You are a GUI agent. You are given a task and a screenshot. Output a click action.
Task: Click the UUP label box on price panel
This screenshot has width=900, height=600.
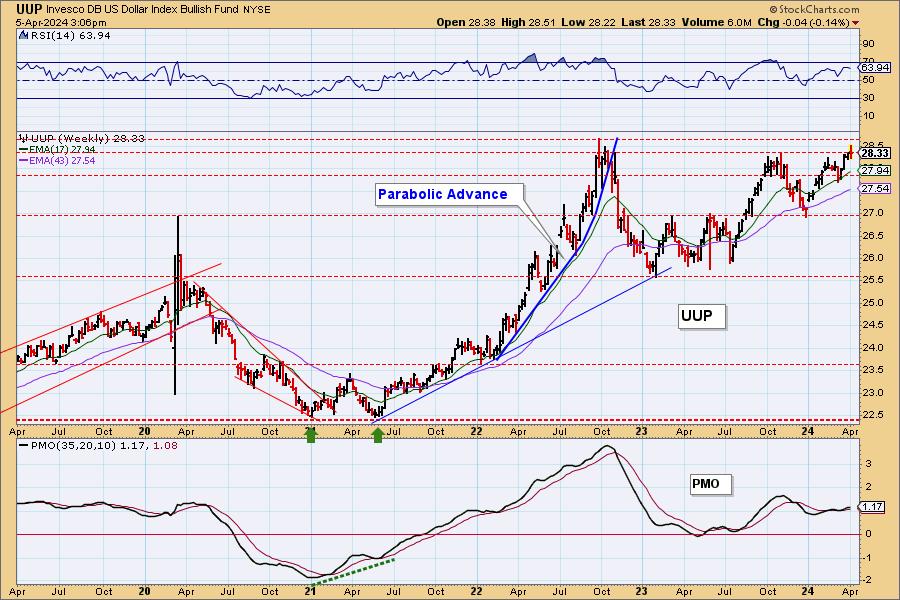point(701,316)
